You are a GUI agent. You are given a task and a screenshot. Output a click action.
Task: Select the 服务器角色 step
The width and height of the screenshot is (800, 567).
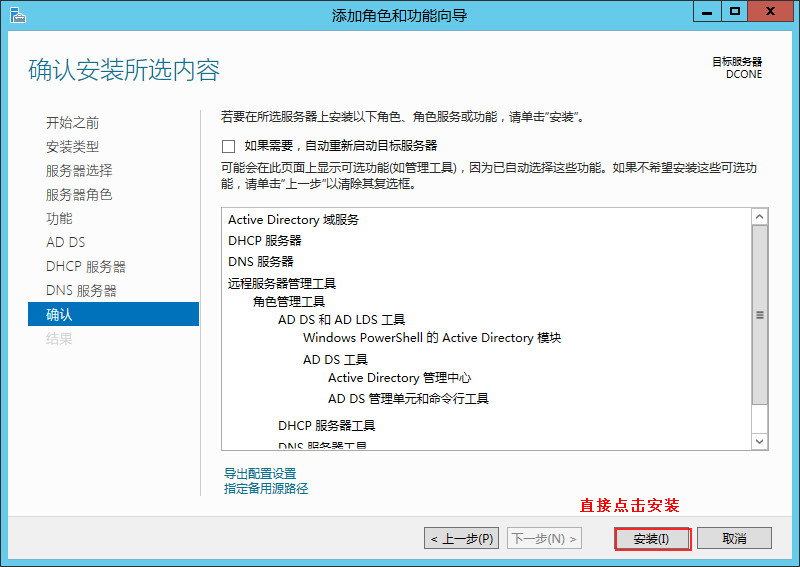[x=79, y=195]
